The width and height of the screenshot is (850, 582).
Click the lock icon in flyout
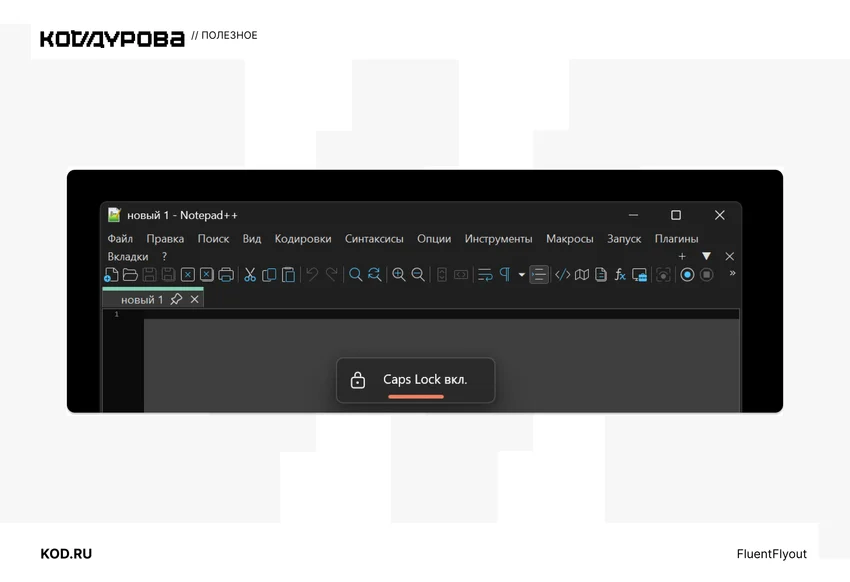coord(358,380)
